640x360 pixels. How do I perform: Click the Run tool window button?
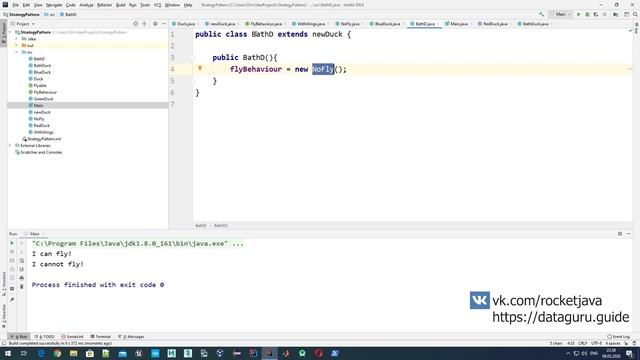coord(19,337)
